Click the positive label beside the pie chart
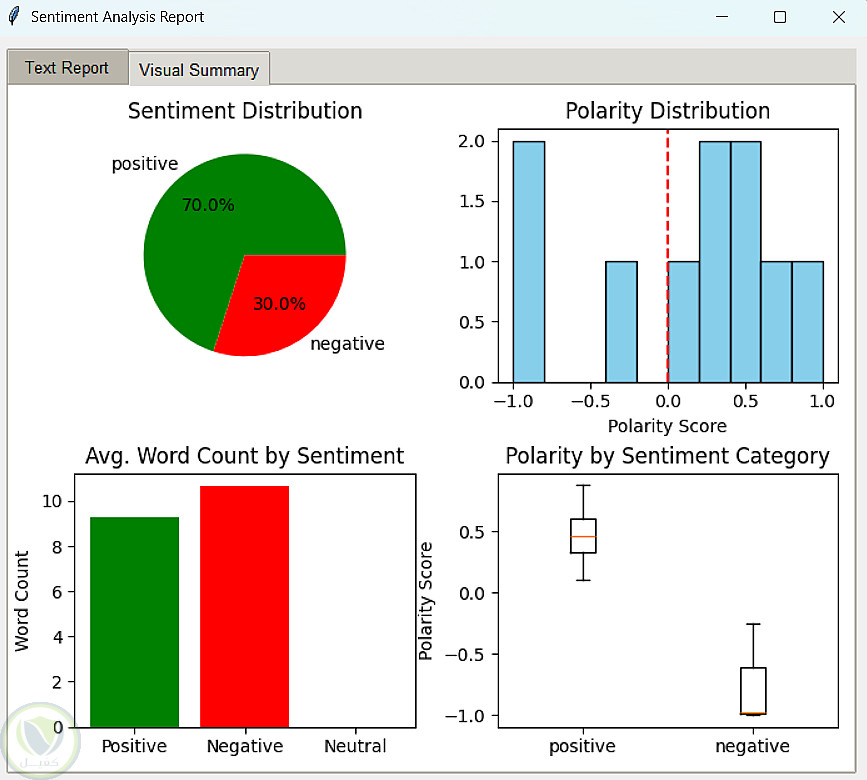This screenshot has height=780, width=867. point(145,164)
